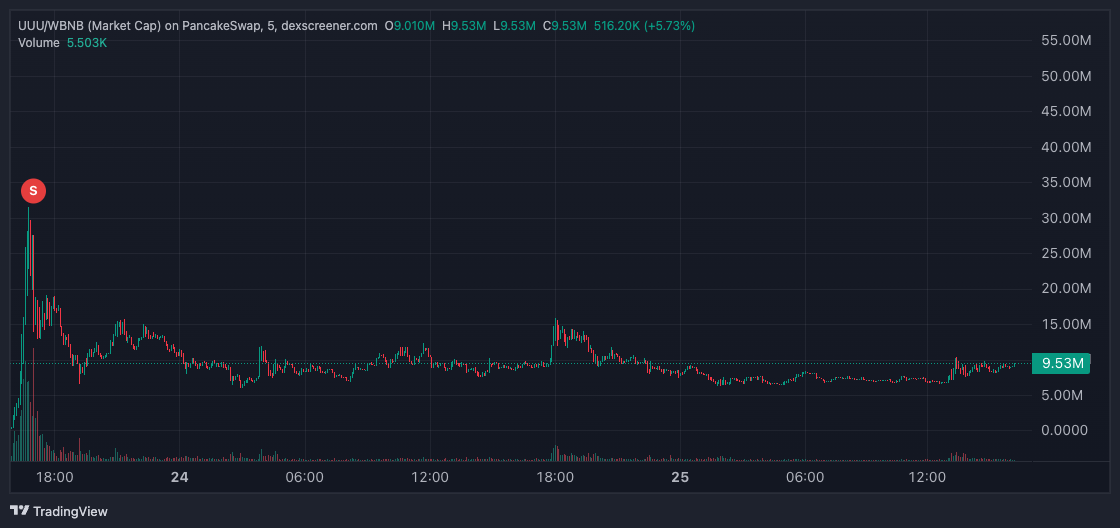Click the 20.00M price axis label

pos(1066,288)
